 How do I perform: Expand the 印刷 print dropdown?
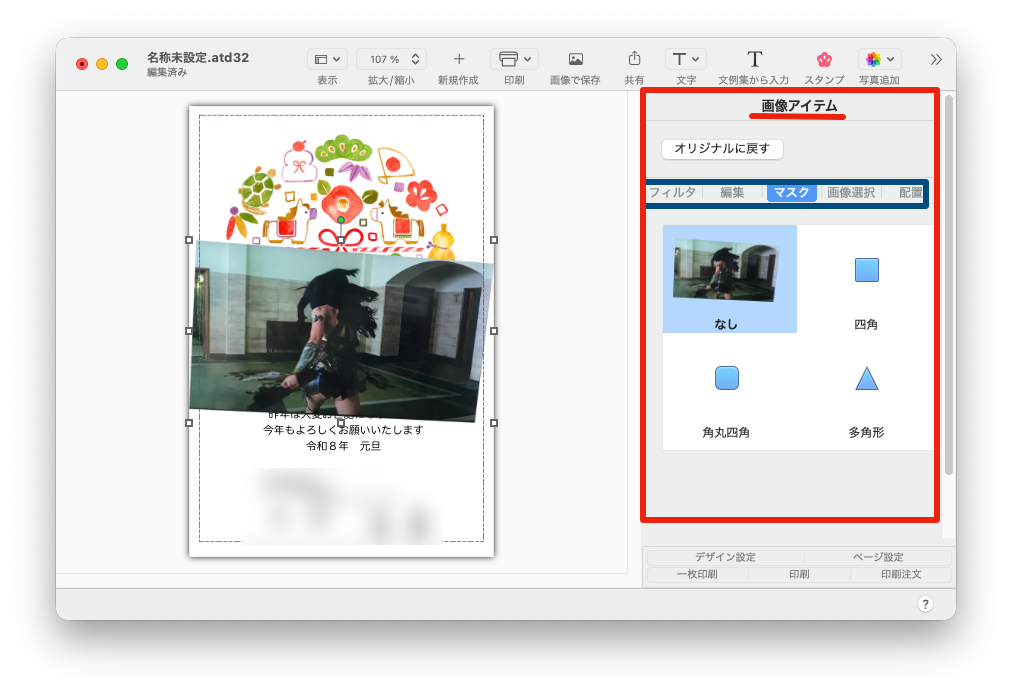pyautogui.click(x=514, y=59)
